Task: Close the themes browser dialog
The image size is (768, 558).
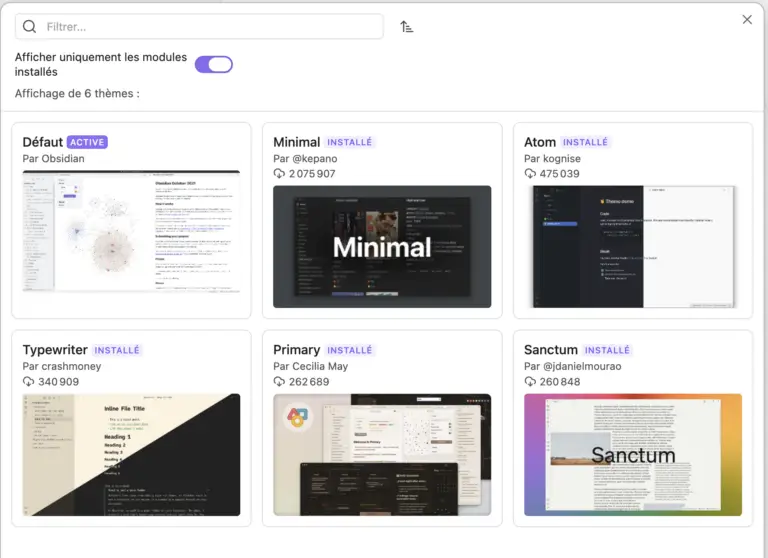Action: (747, 19)
